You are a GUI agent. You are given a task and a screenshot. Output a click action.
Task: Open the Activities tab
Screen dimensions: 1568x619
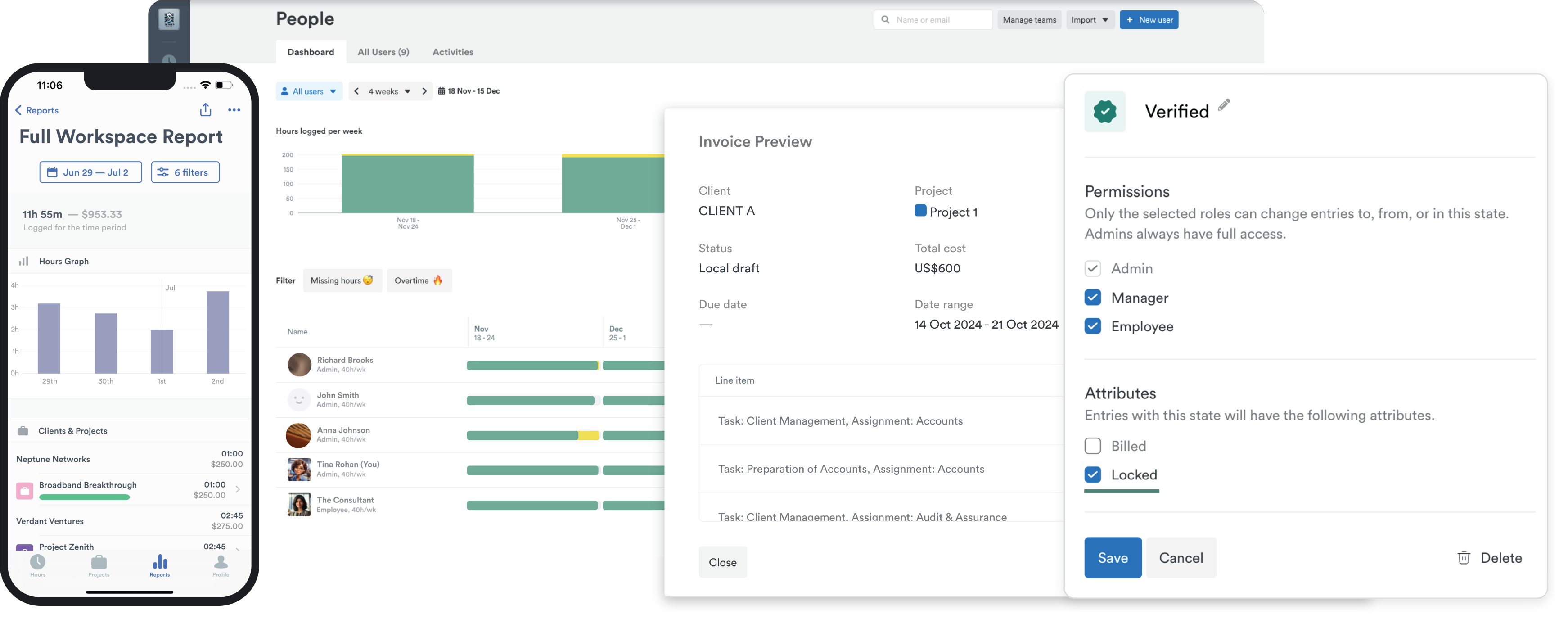click(x=452, y=52)
